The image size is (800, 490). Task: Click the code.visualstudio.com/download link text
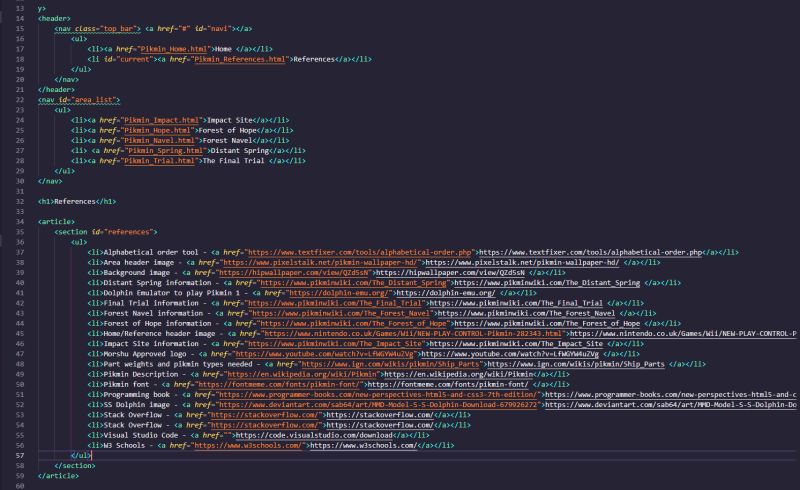click(314, 436)
